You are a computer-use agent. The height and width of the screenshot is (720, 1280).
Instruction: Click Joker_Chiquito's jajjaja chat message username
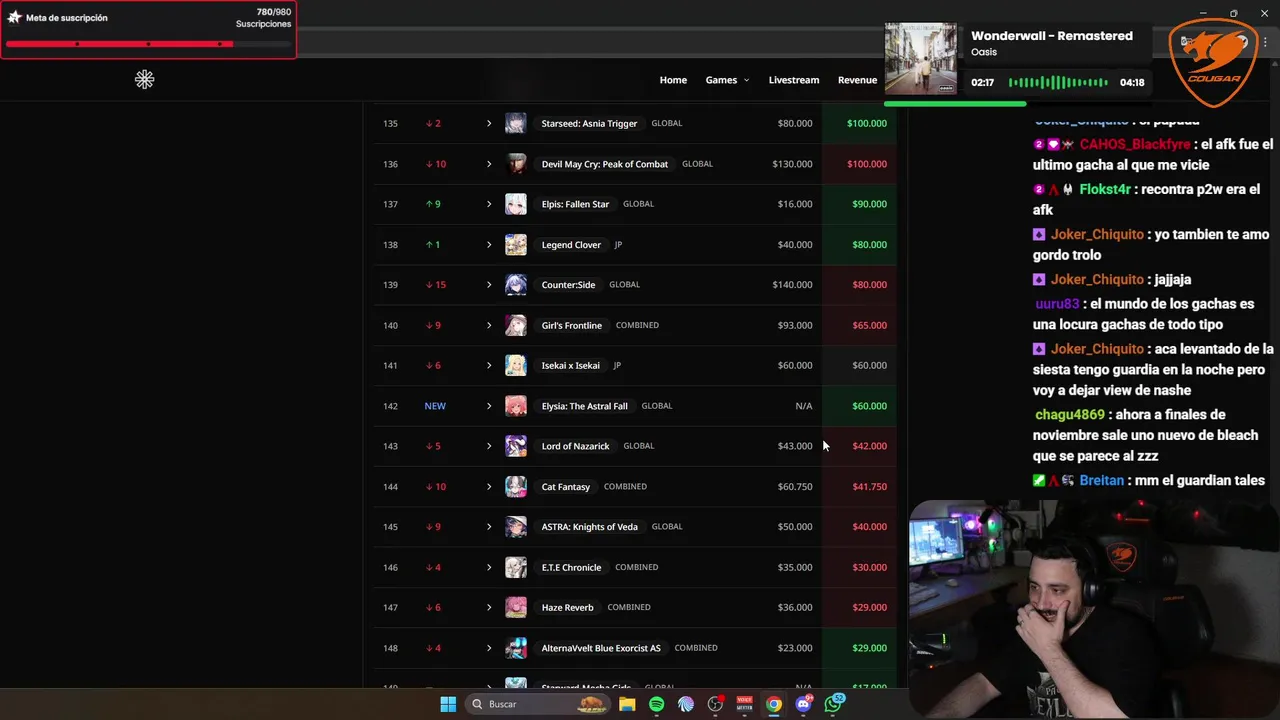point(1097,279)
